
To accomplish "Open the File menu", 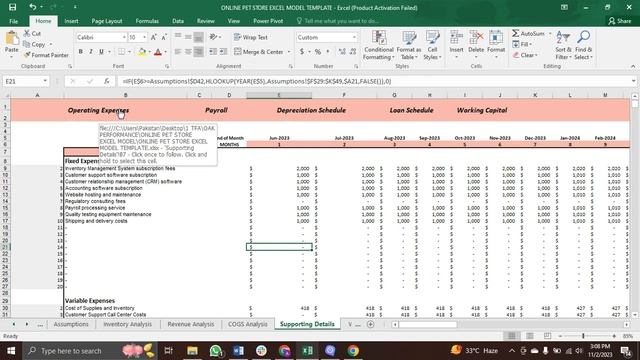I will pyautogui.click(x=13, y=21).
